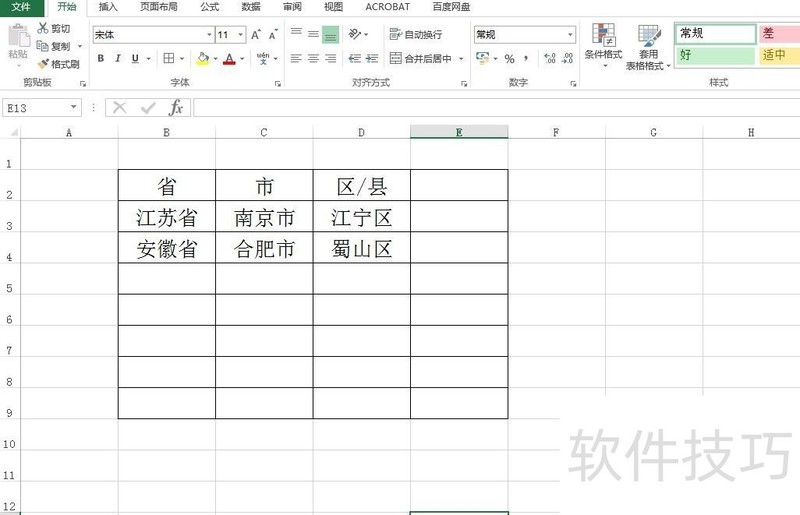The image size is (800, 515).
Task: Switch to 审阅 Review tab
Action: (292, 7)
